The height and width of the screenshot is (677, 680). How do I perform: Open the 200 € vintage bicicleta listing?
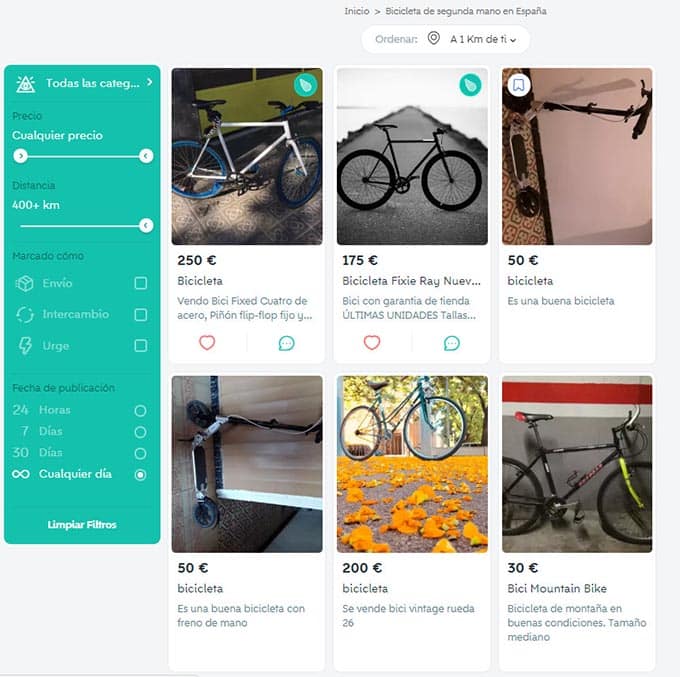click(x=412, y=464)
